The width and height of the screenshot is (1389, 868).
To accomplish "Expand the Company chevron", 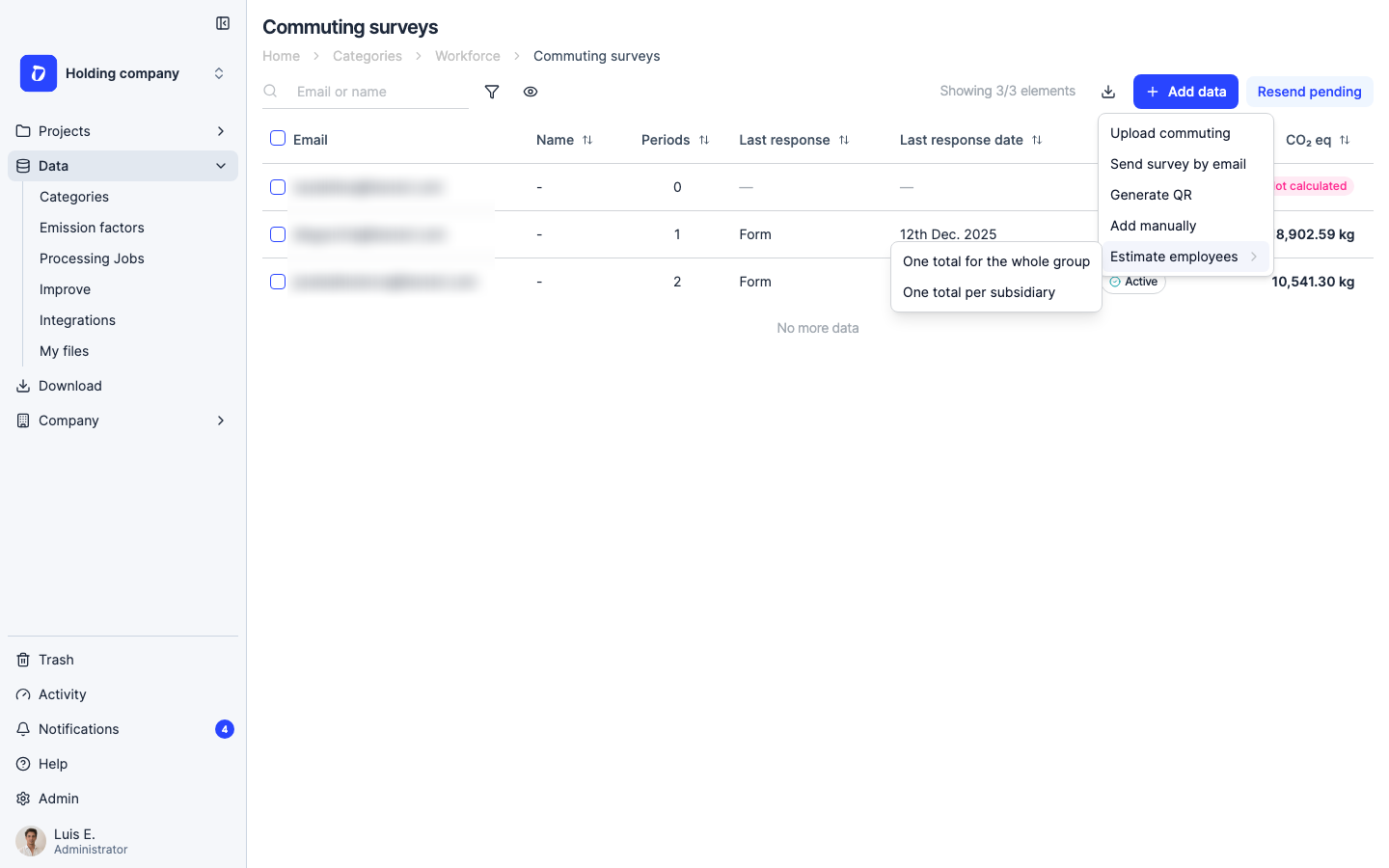I will tap(221, 420).
